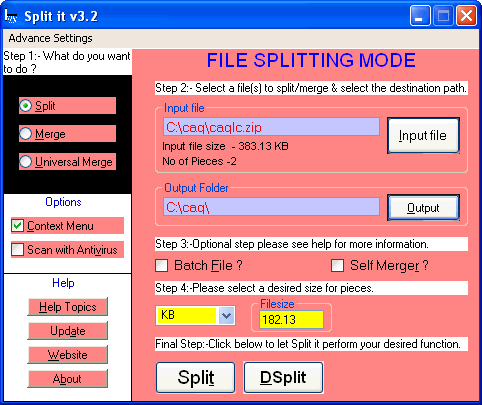Screen dimensions: 482x405
Task: Select the Universal Merge mode
Action: click(26, 162)
